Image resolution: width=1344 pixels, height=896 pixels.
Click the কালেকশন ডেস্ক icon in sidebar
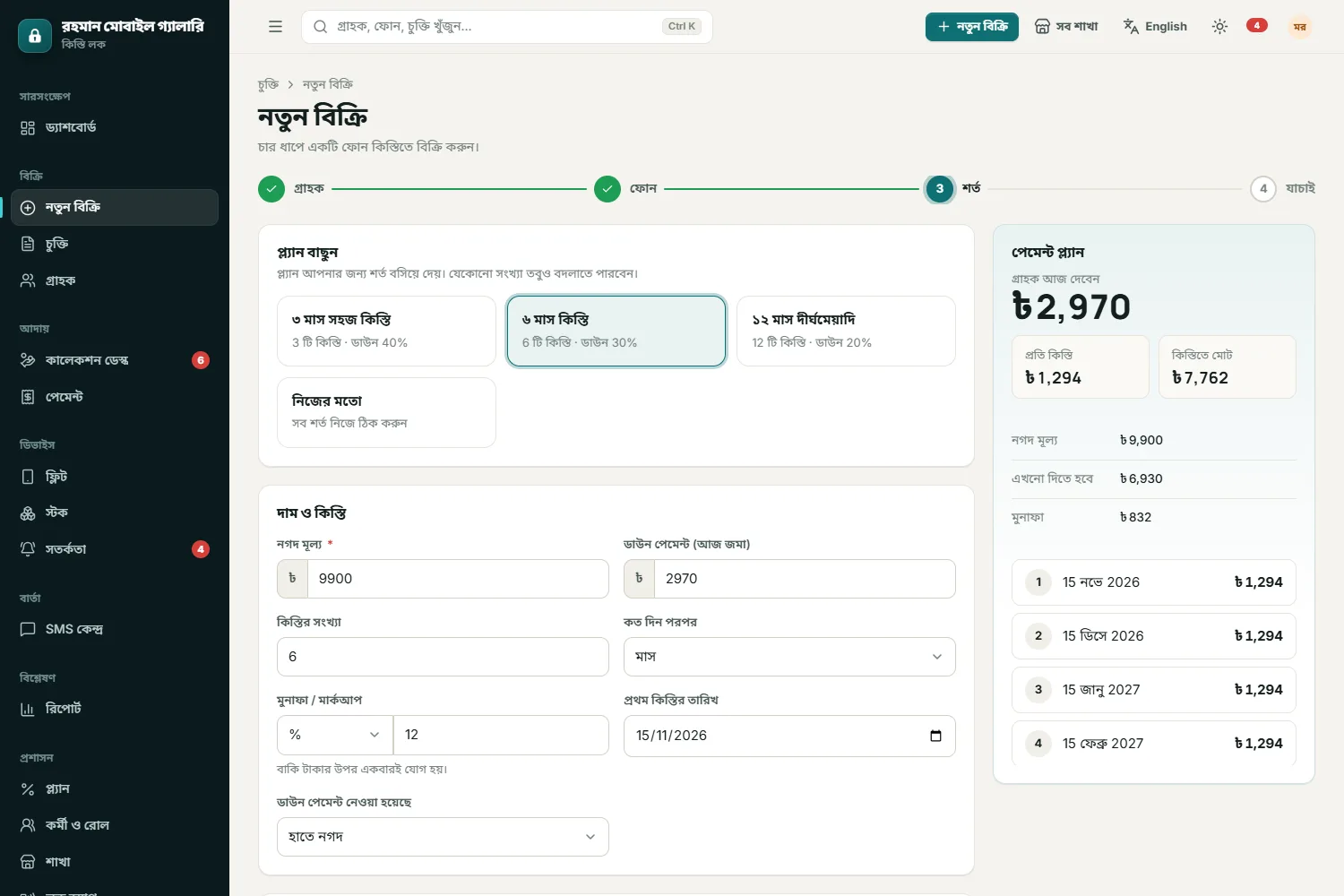(28, 360)
